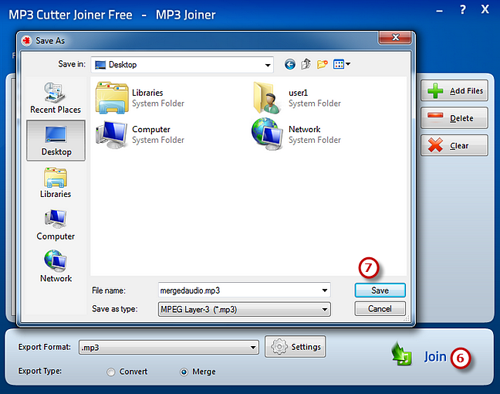Image resolution: width=500 pixels, height=394 pixels.
Task: Select the Computer system folder icon in file list
Action: click(111, 135)
